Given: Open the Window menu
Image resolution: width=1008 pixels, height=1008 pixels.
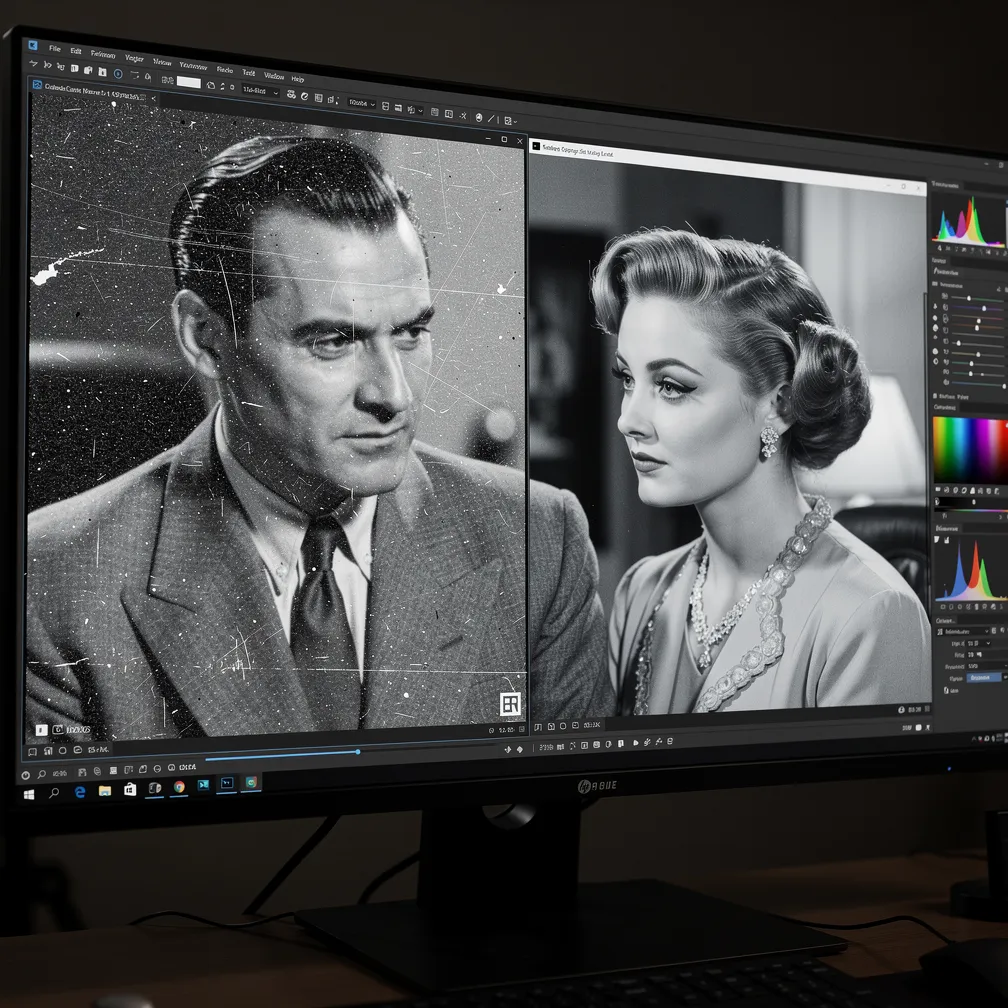Looking at the screenshot, I should (x=274, y=76).
